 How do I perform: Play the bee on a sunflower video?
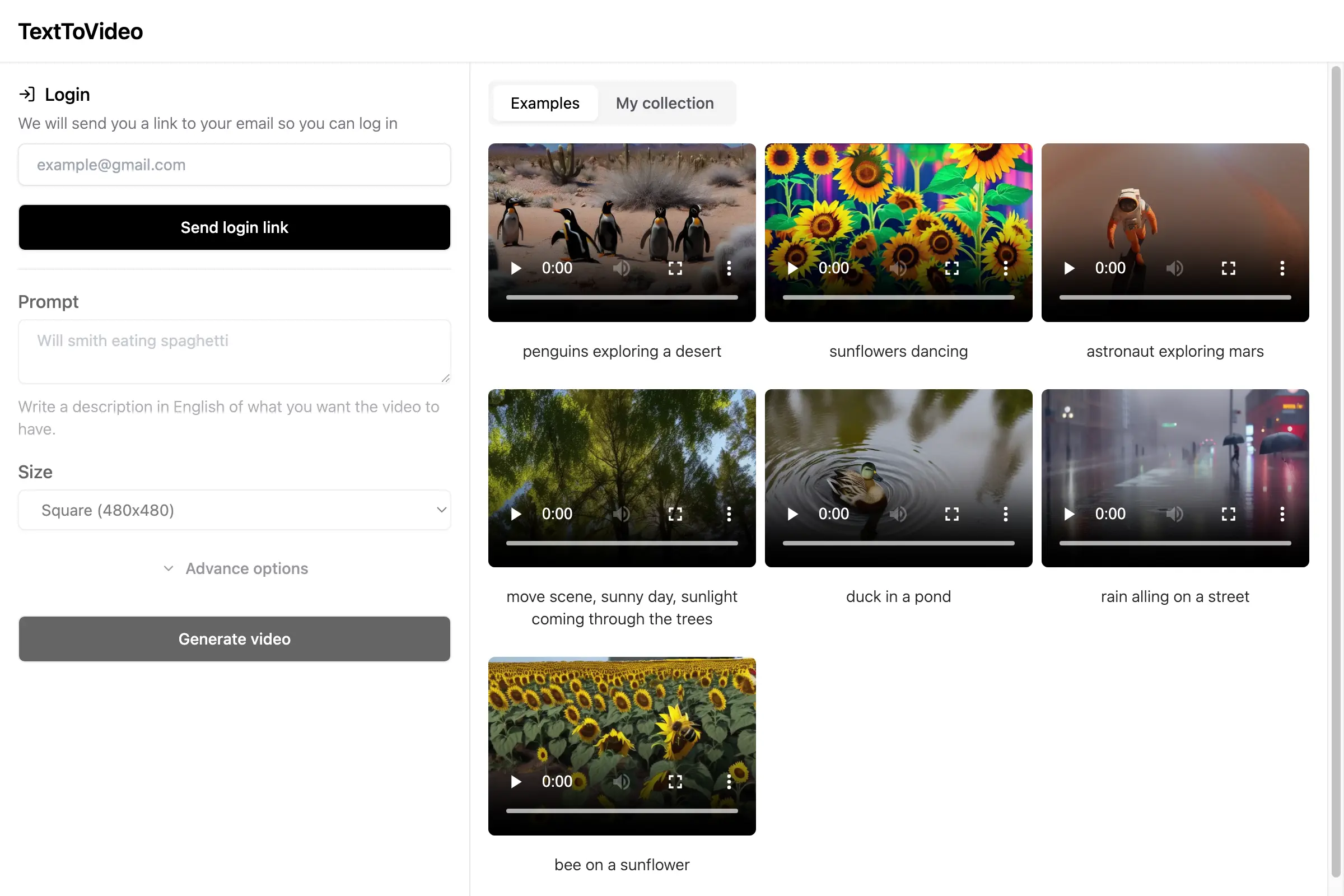516,781
